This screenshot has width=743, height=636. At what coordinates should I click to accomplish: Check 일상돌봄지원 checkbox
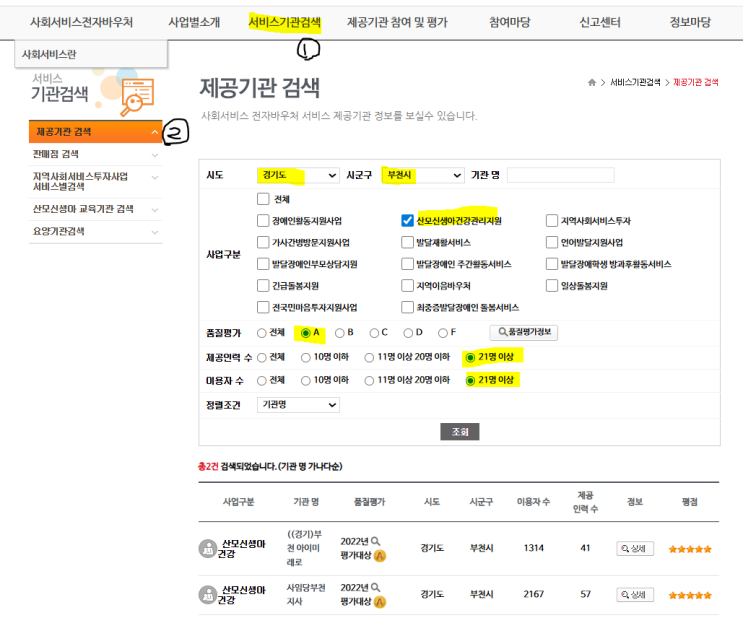tap(552, 286)
